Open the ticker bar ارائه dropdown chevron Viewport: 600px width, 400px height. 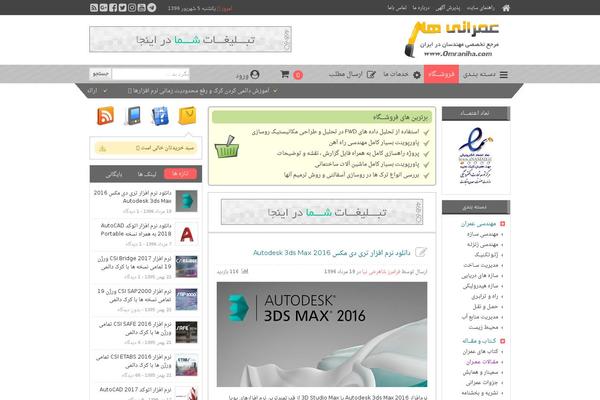[105, 91]
